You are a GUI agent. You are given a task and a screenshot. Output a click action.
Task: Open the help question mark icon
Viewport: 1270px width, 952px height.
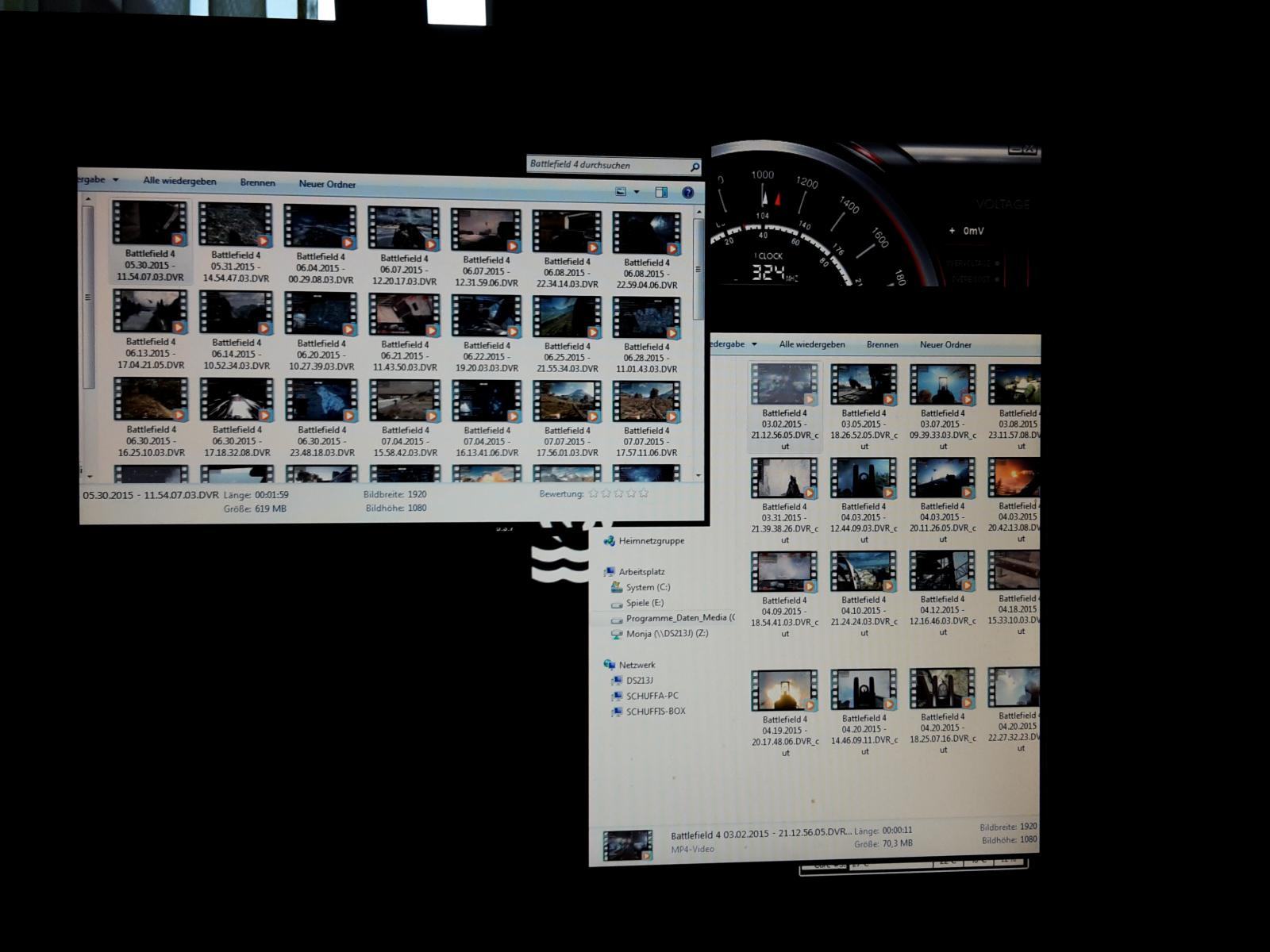[x=688, y=193]
